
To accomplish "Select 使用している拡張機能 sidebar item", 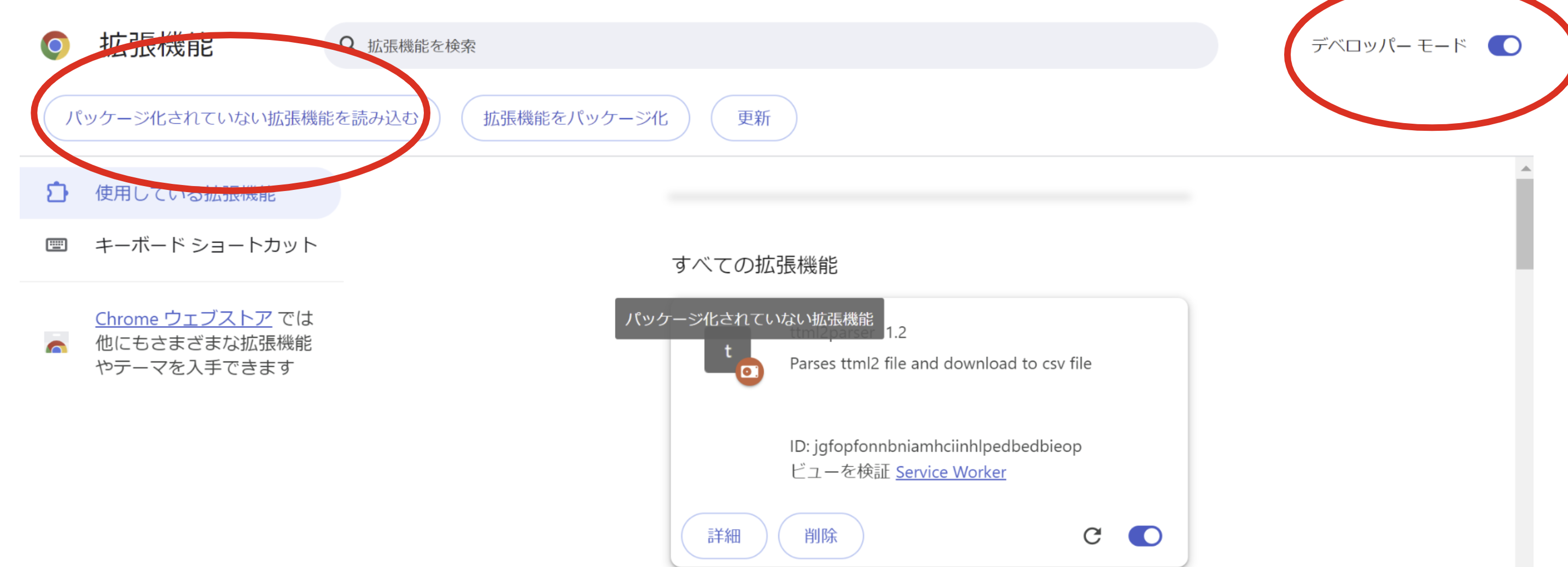I will [179, 193].
